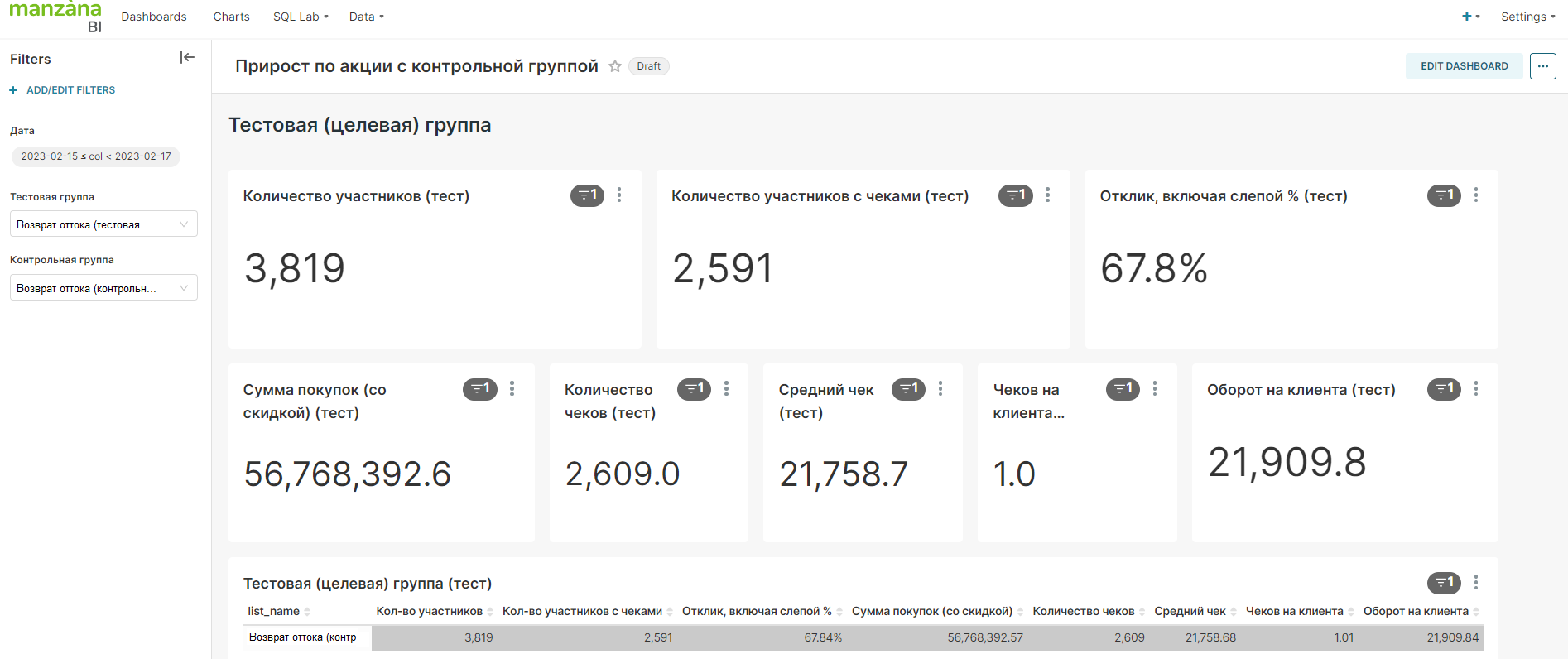The width and height of the screenshot is (1568, 659).
Task: Go to the Charts page
Action: 231,17
